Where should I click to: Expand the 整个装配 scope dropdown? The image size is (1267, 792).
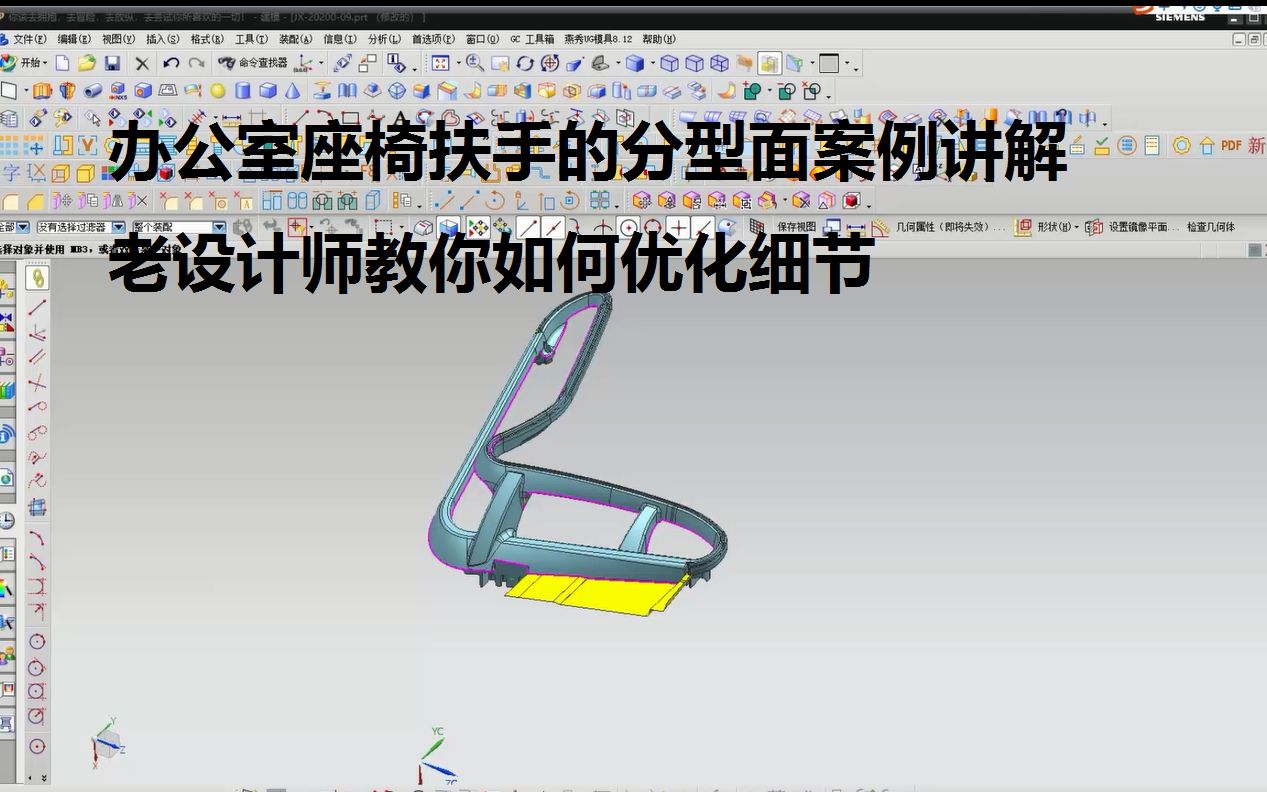tap(218, 226)
